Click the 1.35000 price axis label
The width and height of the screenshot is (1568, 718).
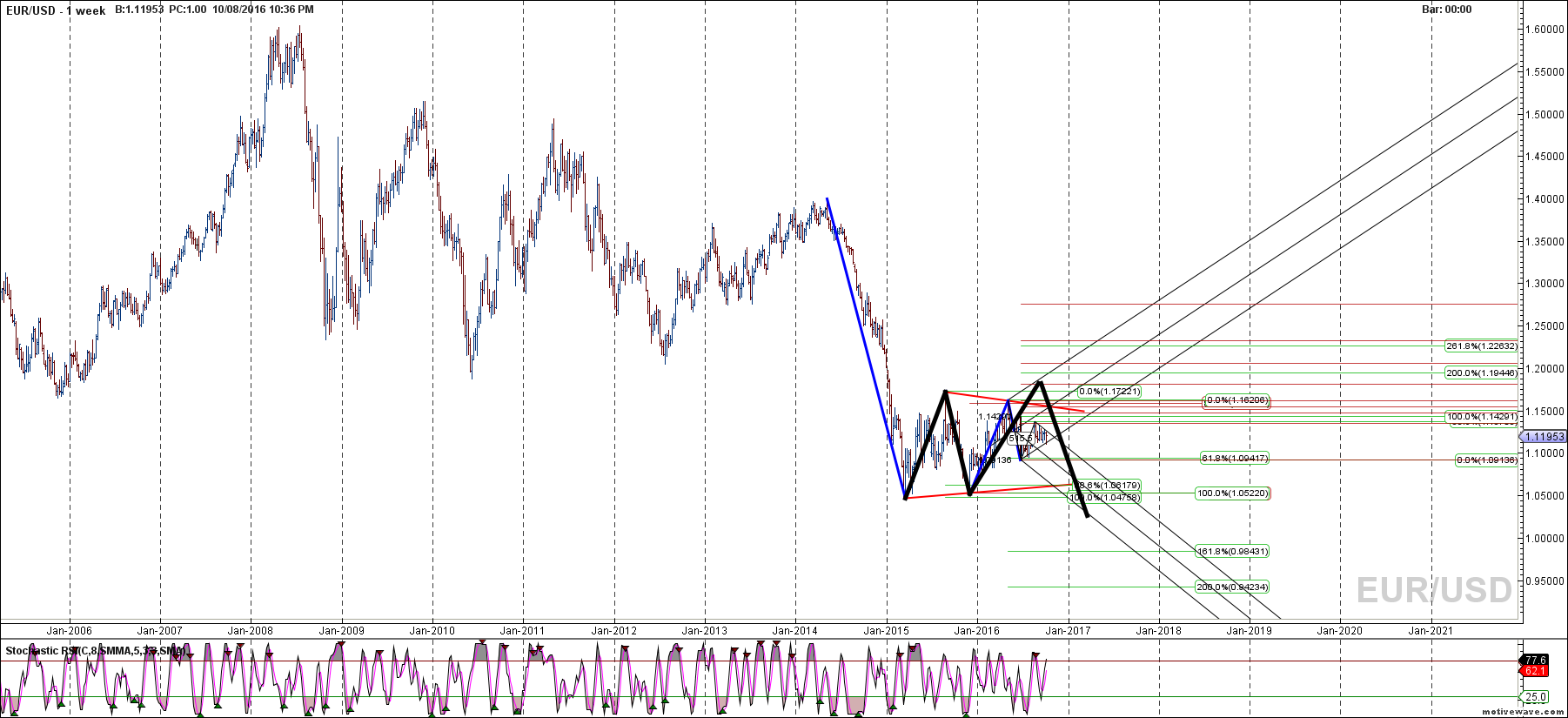click(1546, 242)
